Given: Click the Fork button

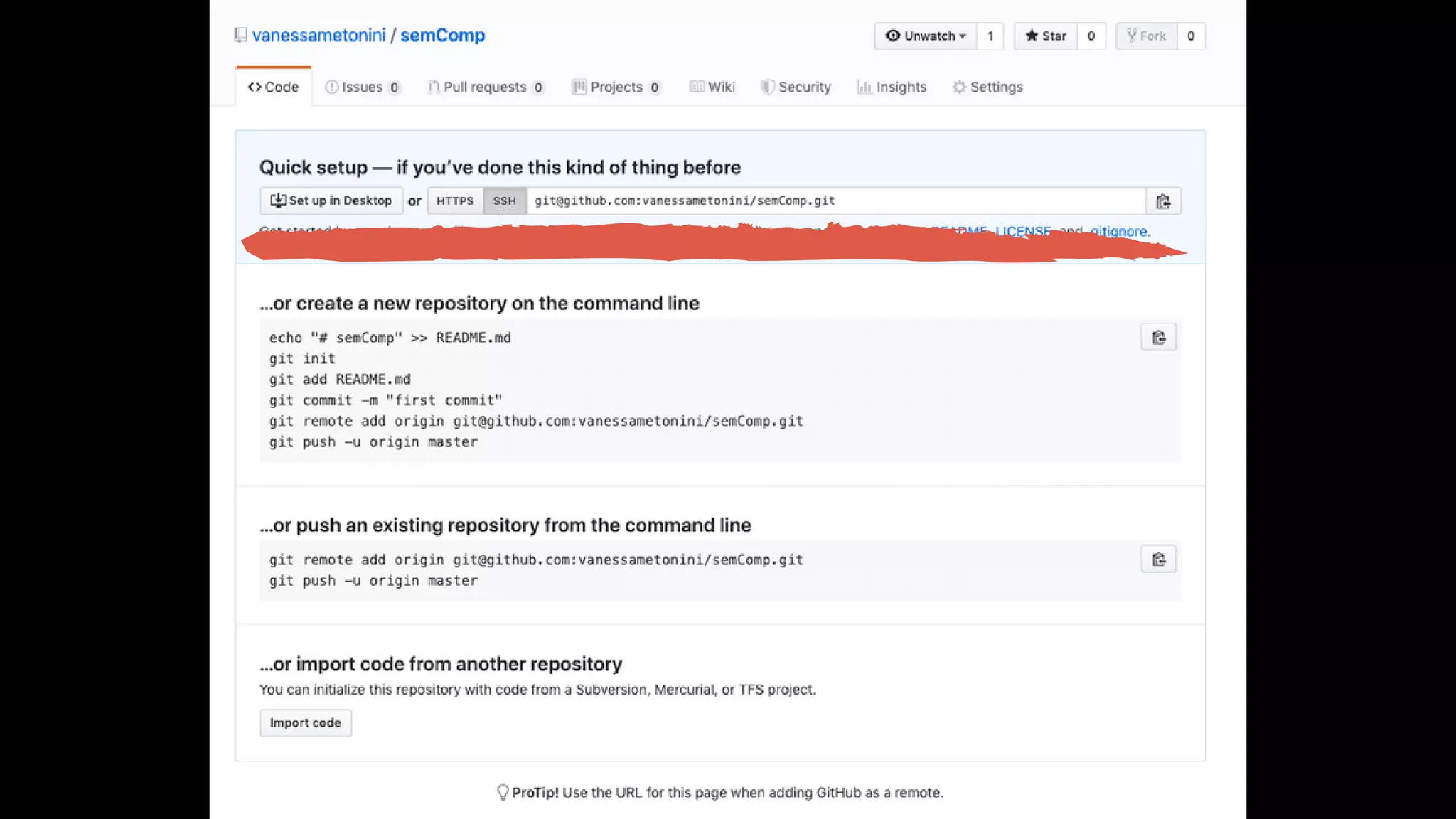Looking at the screenshot, I should click(x=1146, y=36).
